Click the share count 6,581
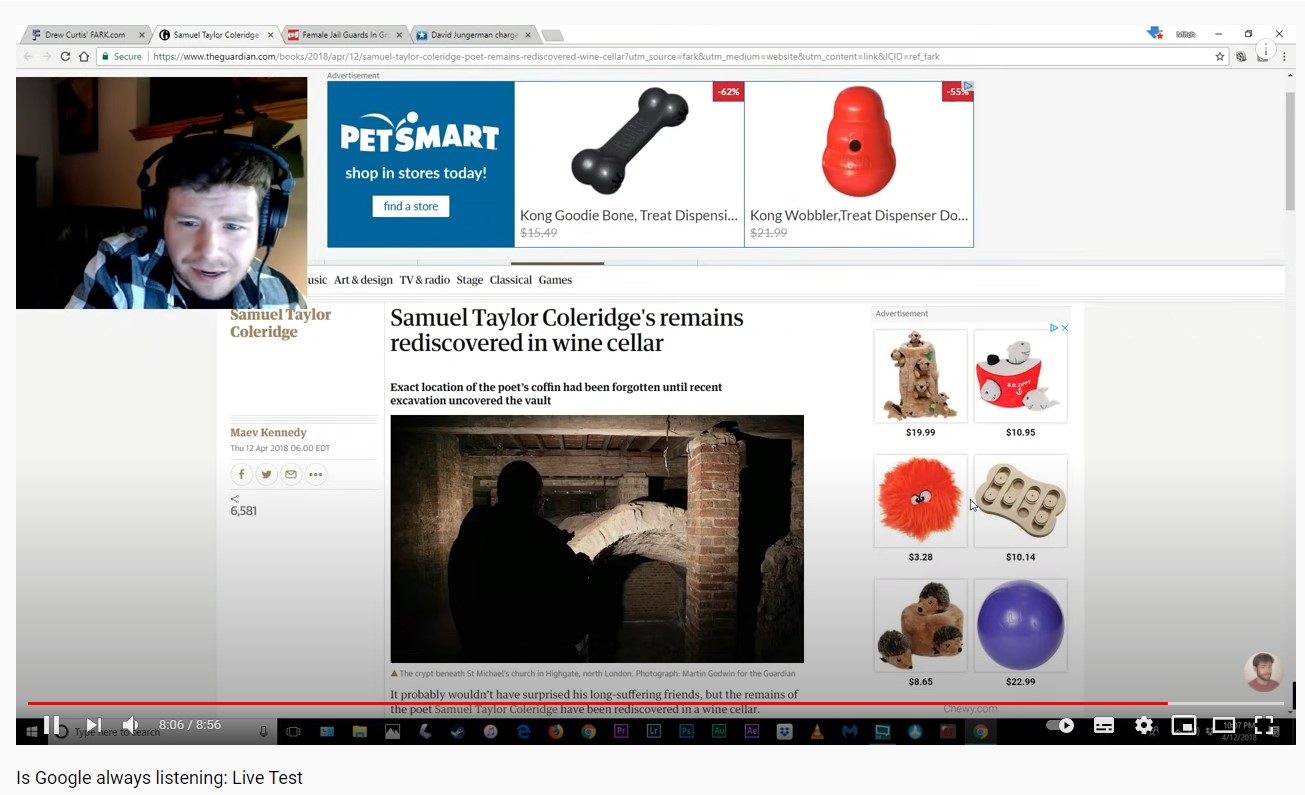 point(243,511)
